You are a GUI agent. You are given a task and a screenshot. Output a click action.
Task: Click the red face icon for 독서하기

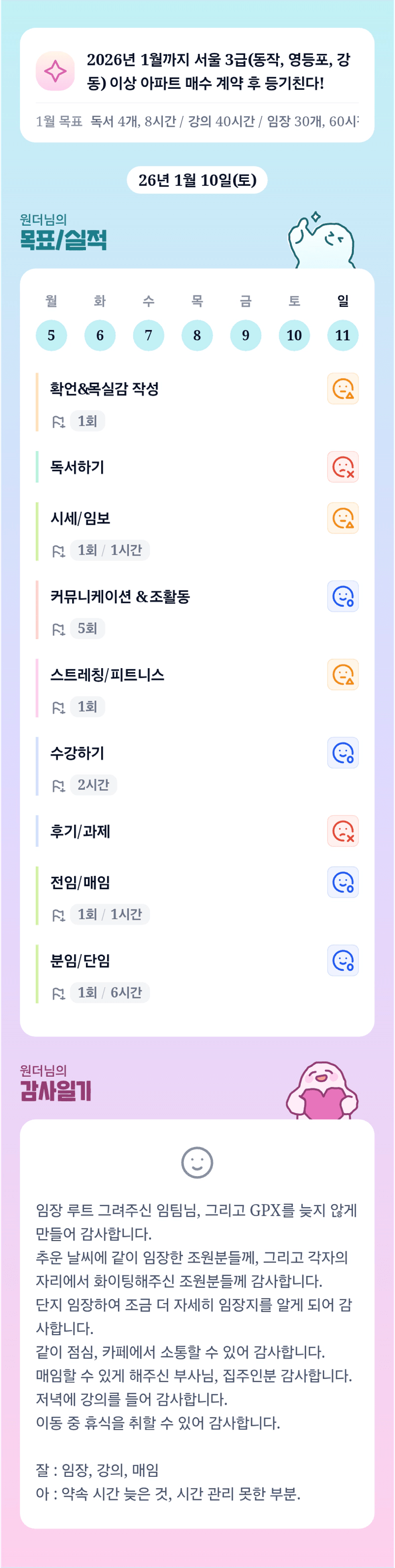[342, 467]
